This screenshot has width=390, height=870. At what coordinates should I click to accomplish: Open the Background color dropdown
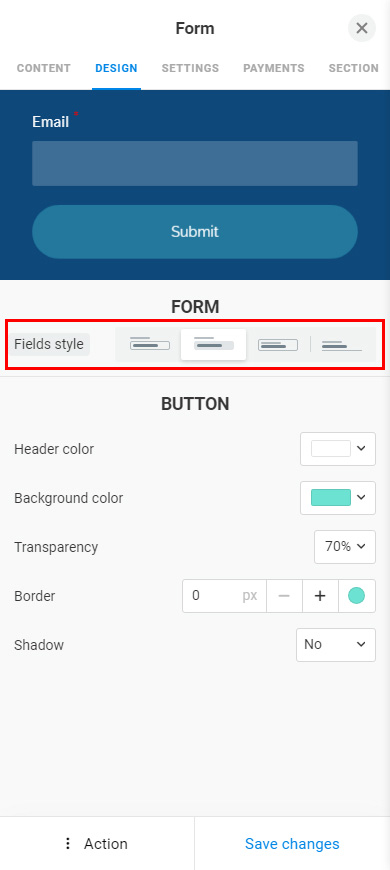338,498
